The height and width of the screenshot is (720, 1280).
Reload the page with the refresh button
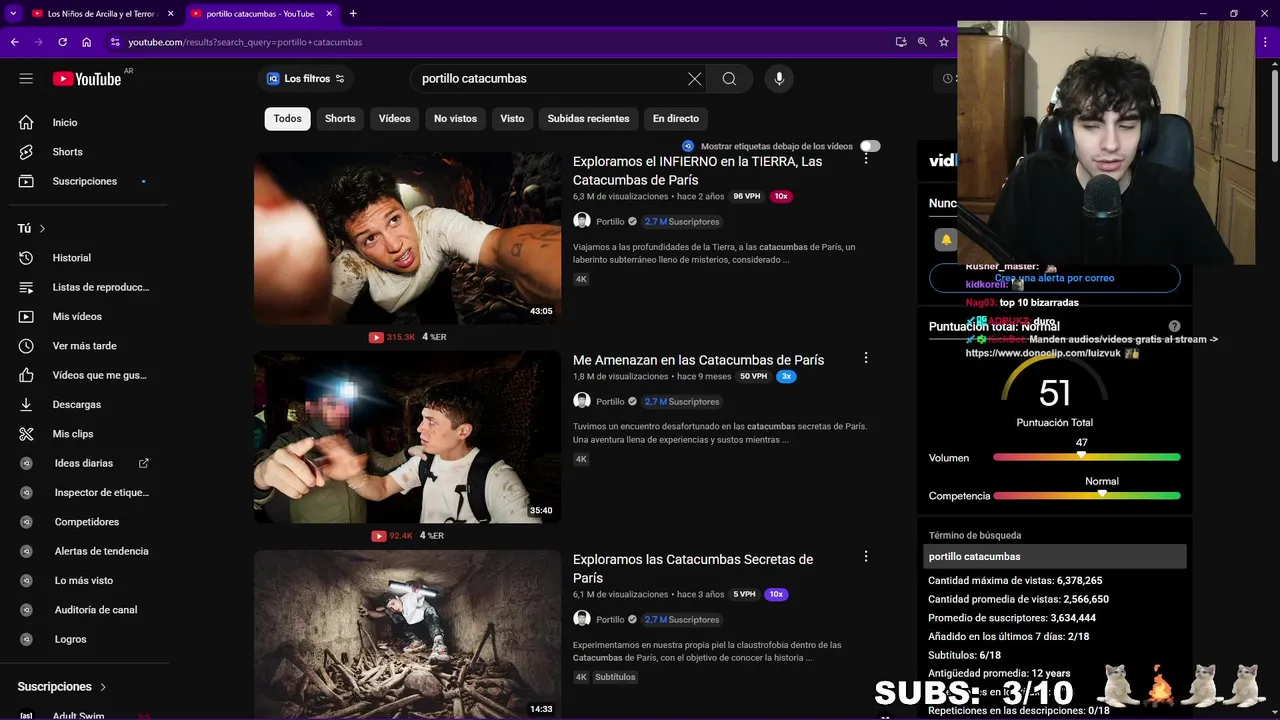coord(62,42)
